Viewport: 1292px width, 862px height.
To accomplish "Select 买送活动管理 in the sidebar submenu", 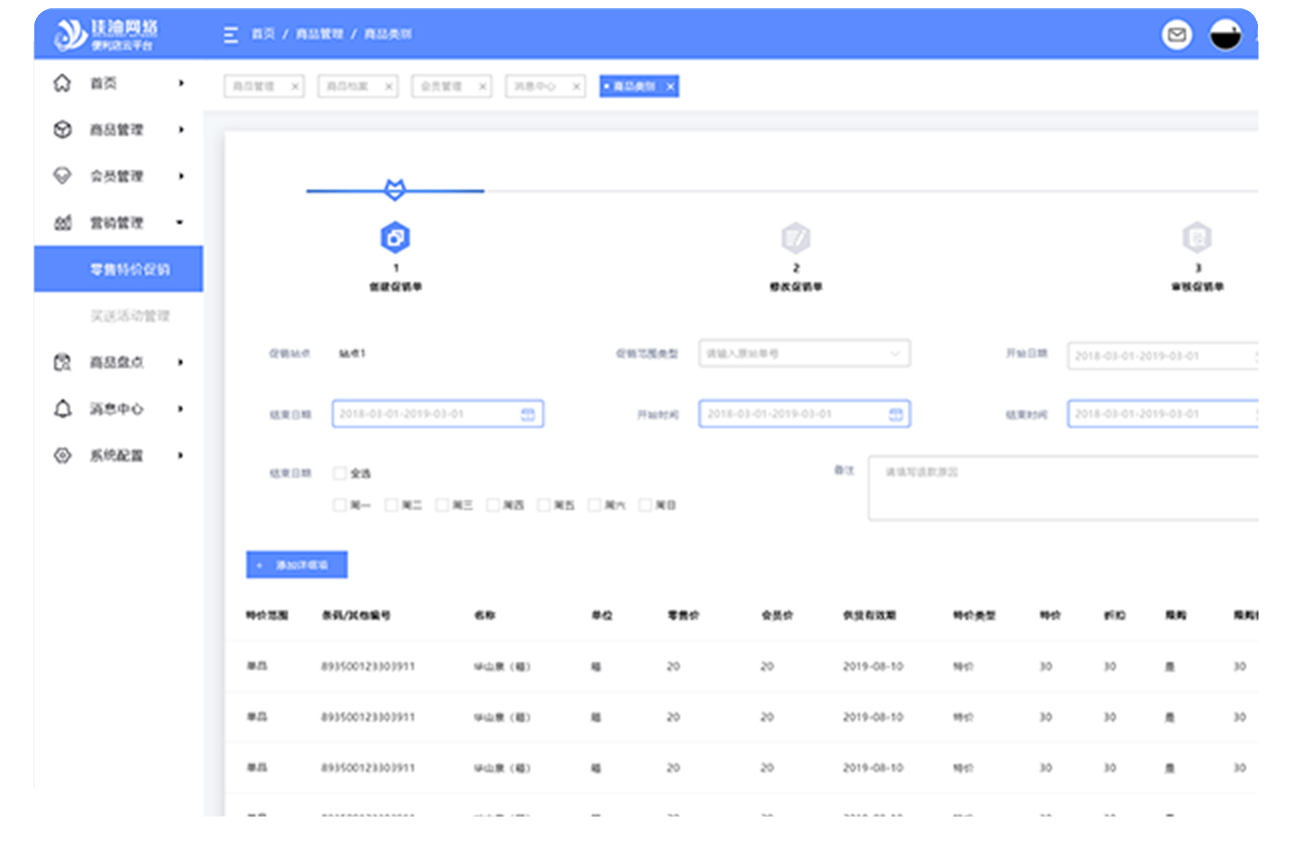I will coord(130,316).
